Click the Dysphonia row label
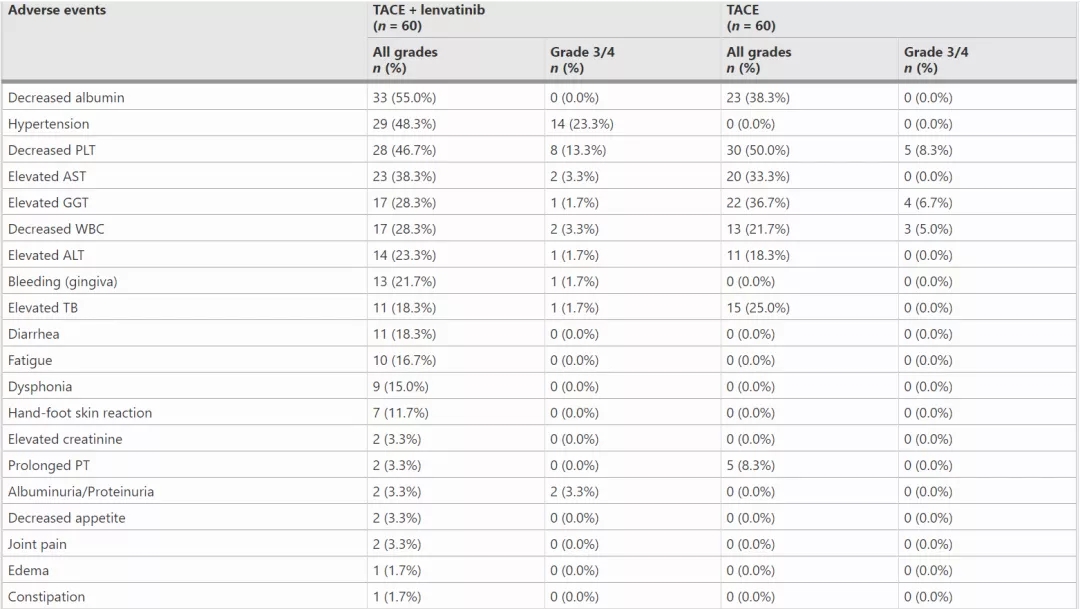 point(40,386)
